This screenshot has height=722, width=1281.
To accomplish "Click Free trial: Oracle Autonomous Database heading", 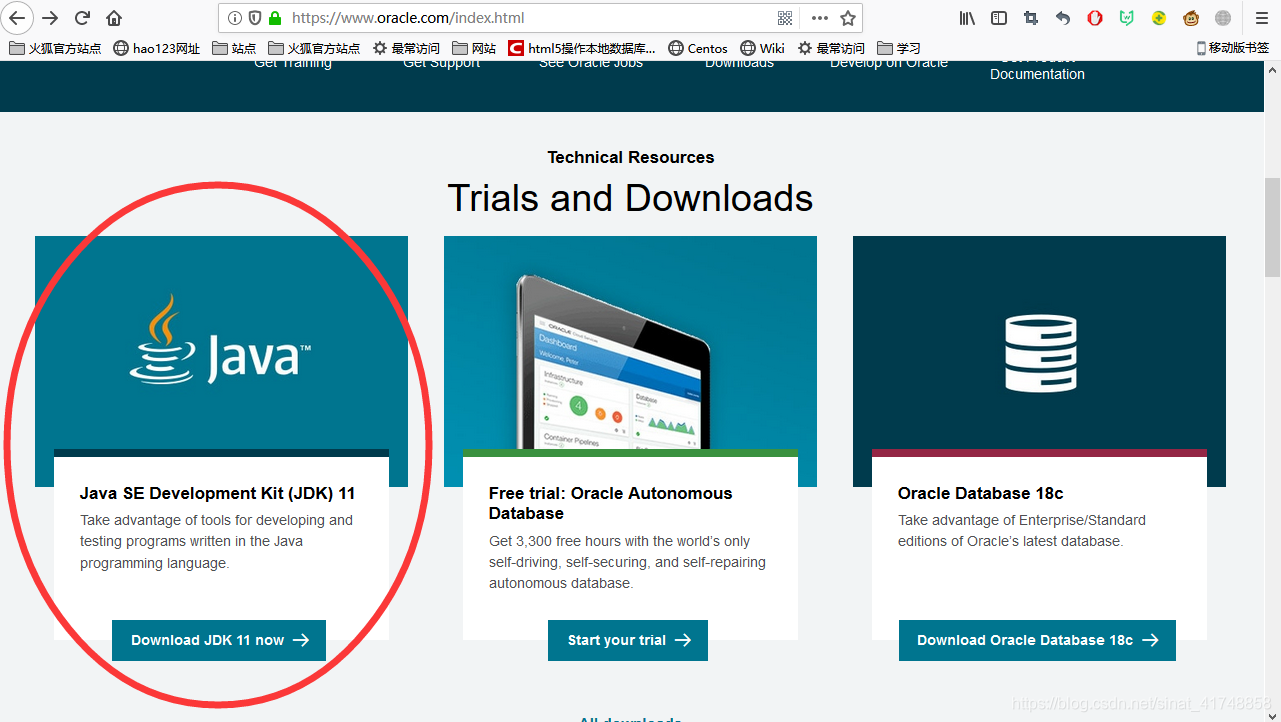I will click(610, 503).
